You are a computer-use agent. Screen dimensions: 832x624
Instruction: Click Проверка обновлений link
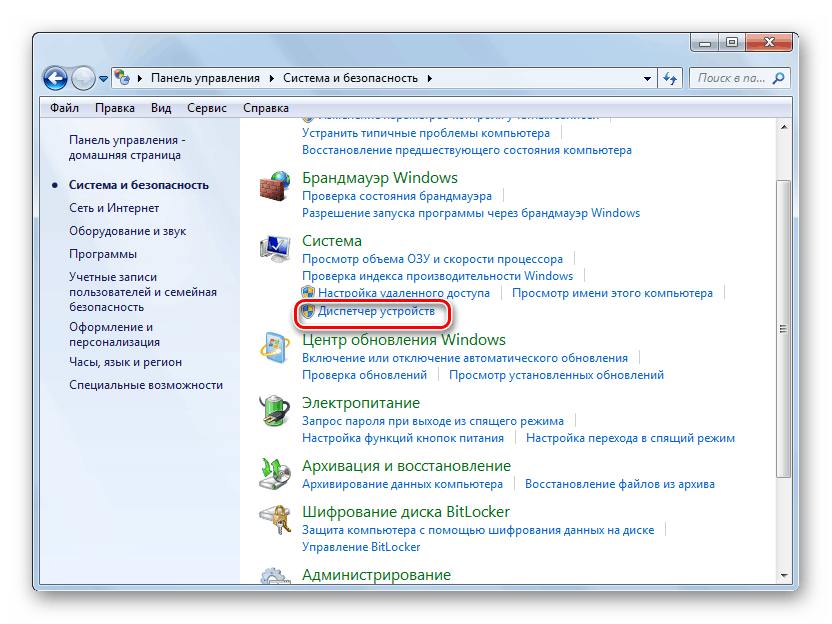click(365, 375)
